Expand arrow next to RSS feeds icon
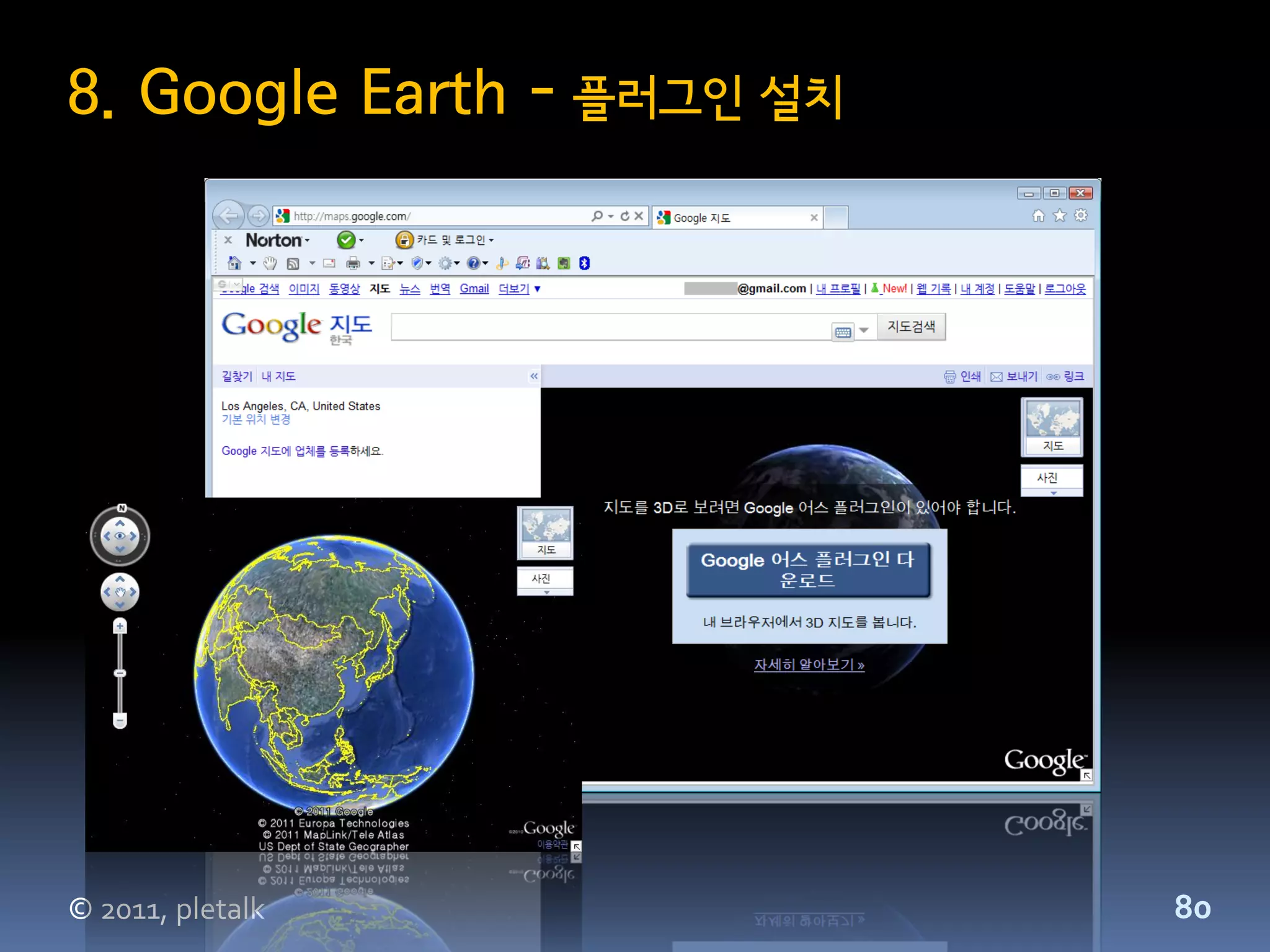 coord(313,263)
